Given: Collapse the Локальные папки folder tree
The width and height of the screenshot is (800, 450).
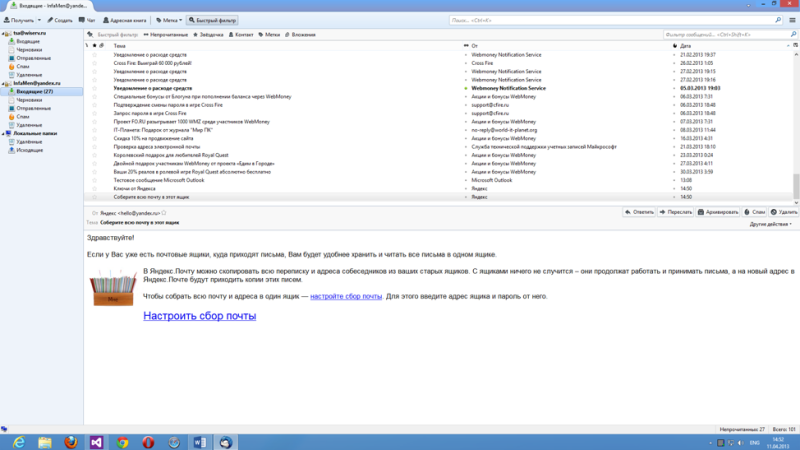Looking at the screenshot, I should click(x=4, y=133).
